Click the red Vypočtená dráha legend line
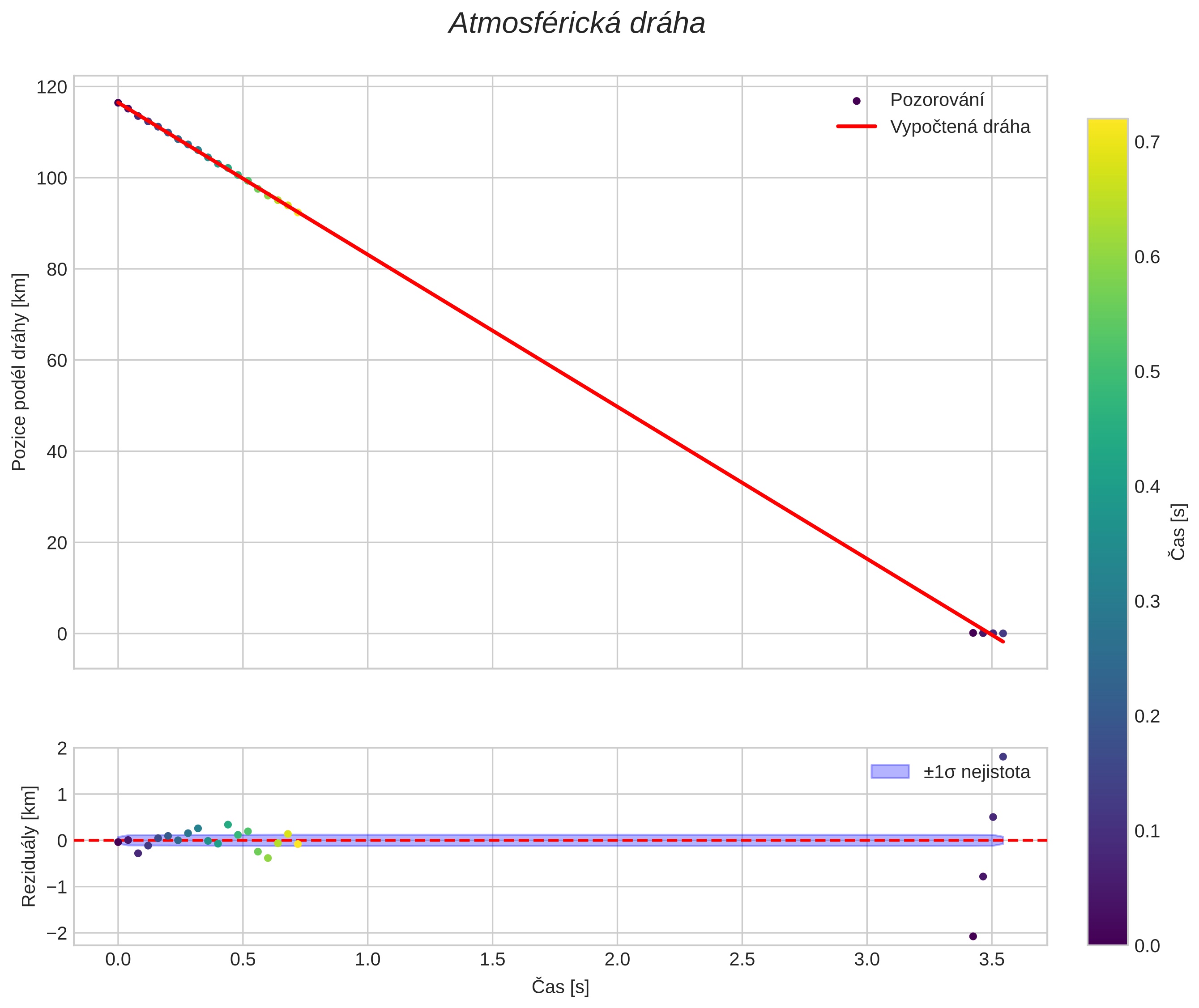 856,126
